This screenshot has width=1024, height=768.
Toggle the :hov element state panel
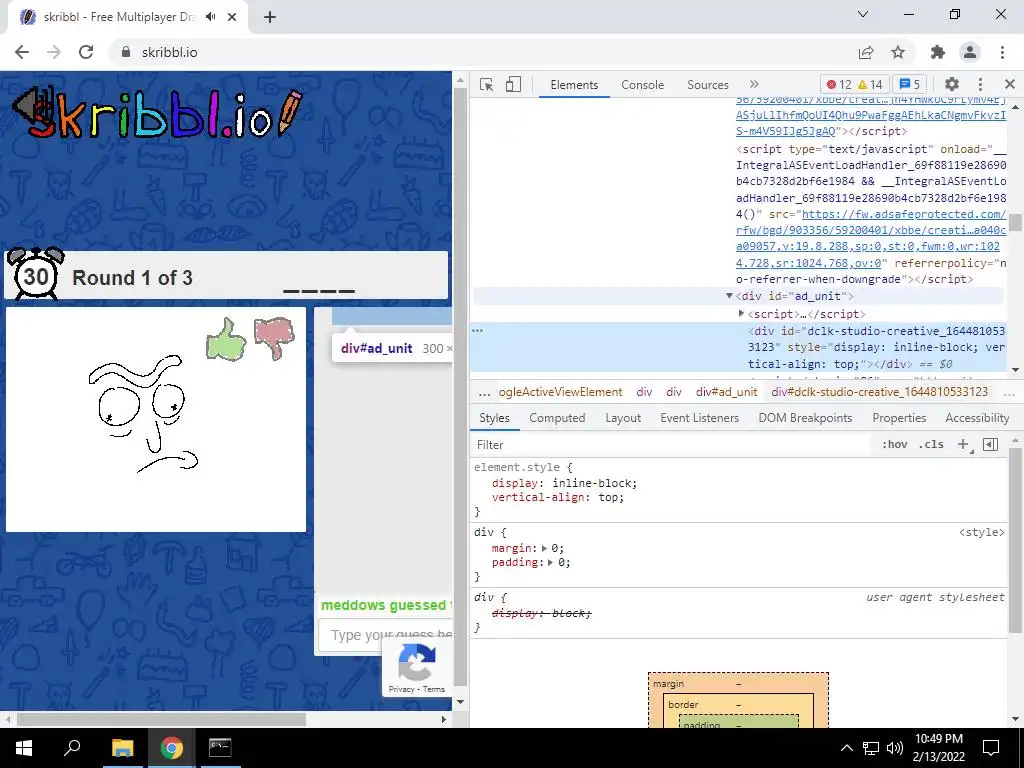(894, 445)
